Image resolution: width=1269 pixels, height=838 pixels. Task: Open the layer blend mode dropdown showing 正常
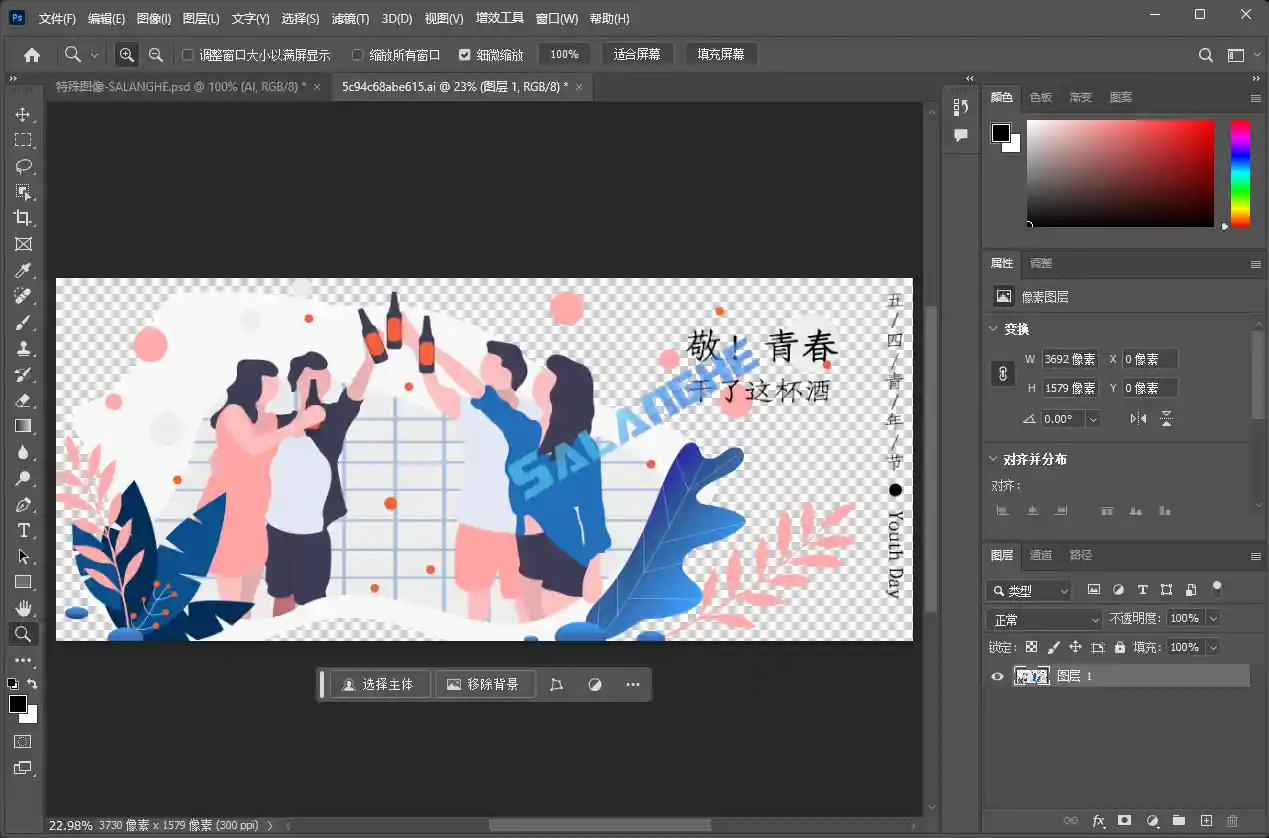(x=1043, y=618)
